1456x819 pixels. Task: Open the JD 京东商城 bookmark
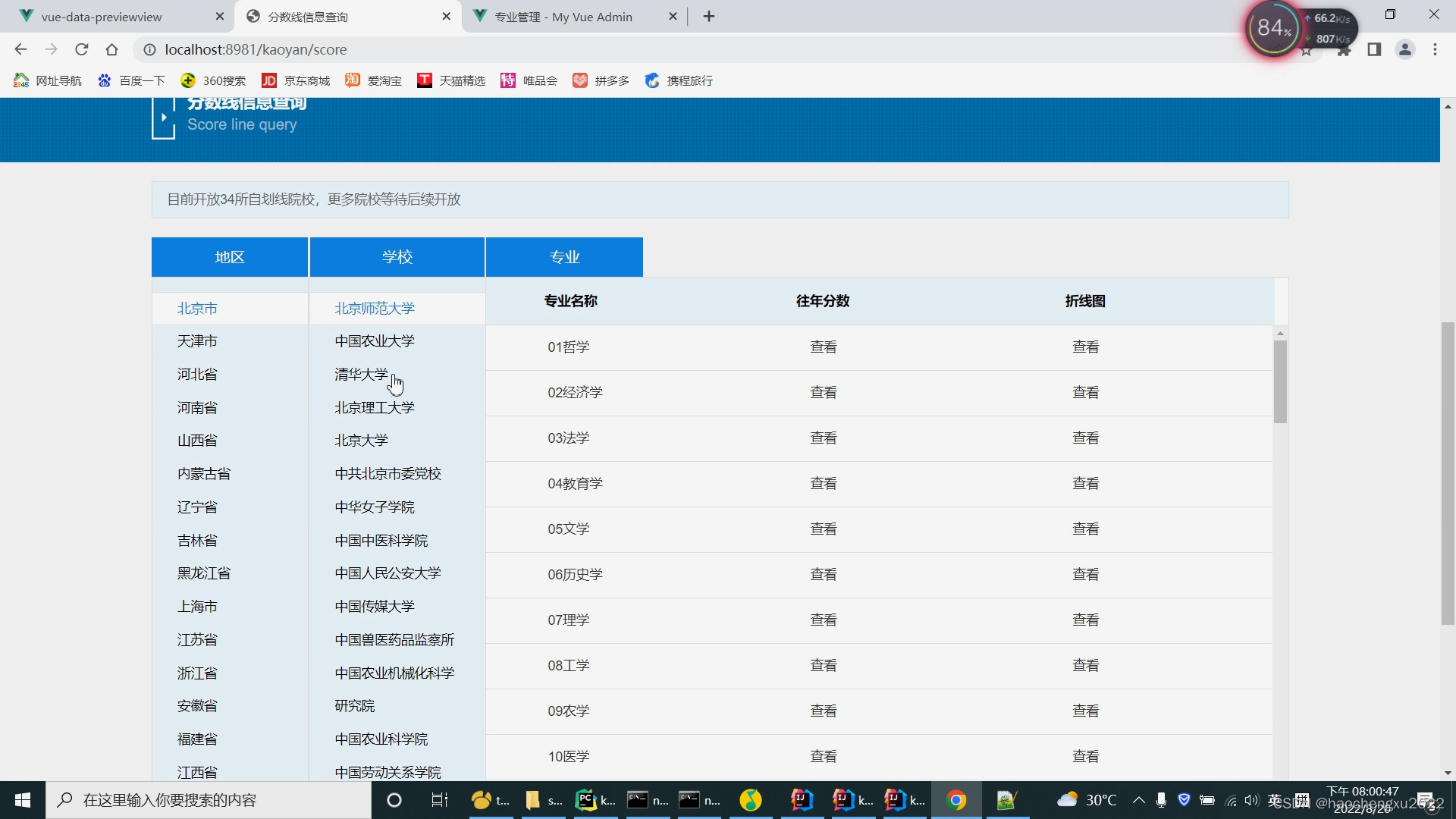point(296,80)
